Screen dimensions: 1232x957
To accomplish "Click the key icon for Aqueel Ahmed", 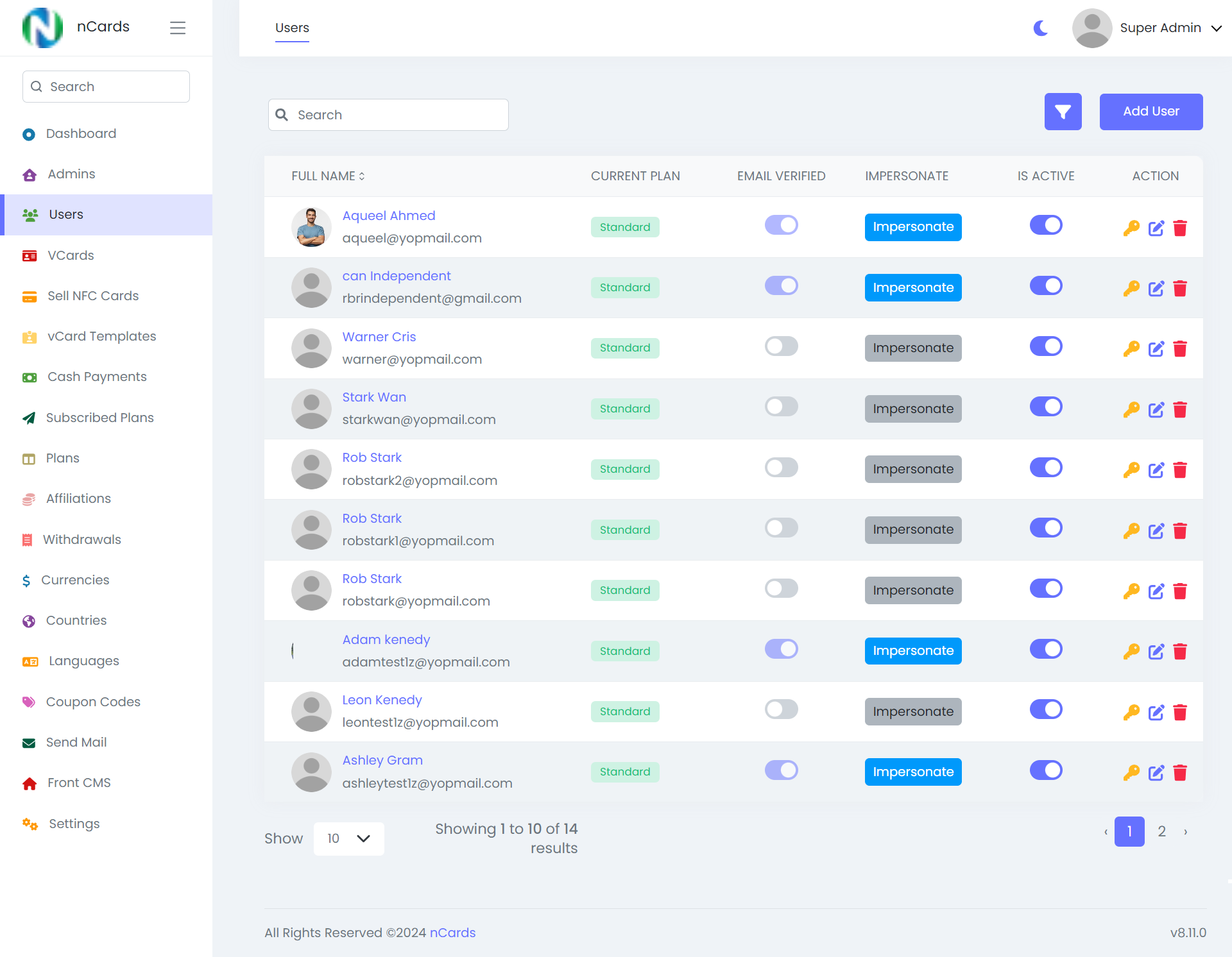I will tap(1132, 228).
